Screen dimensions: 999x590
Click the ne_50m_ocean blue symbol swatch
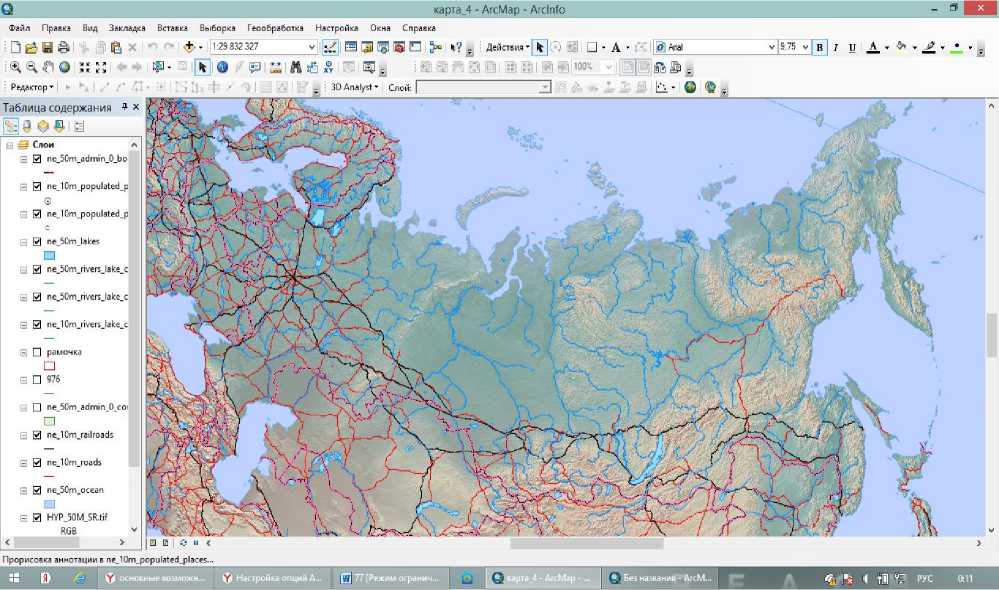[x=49, y=504]
